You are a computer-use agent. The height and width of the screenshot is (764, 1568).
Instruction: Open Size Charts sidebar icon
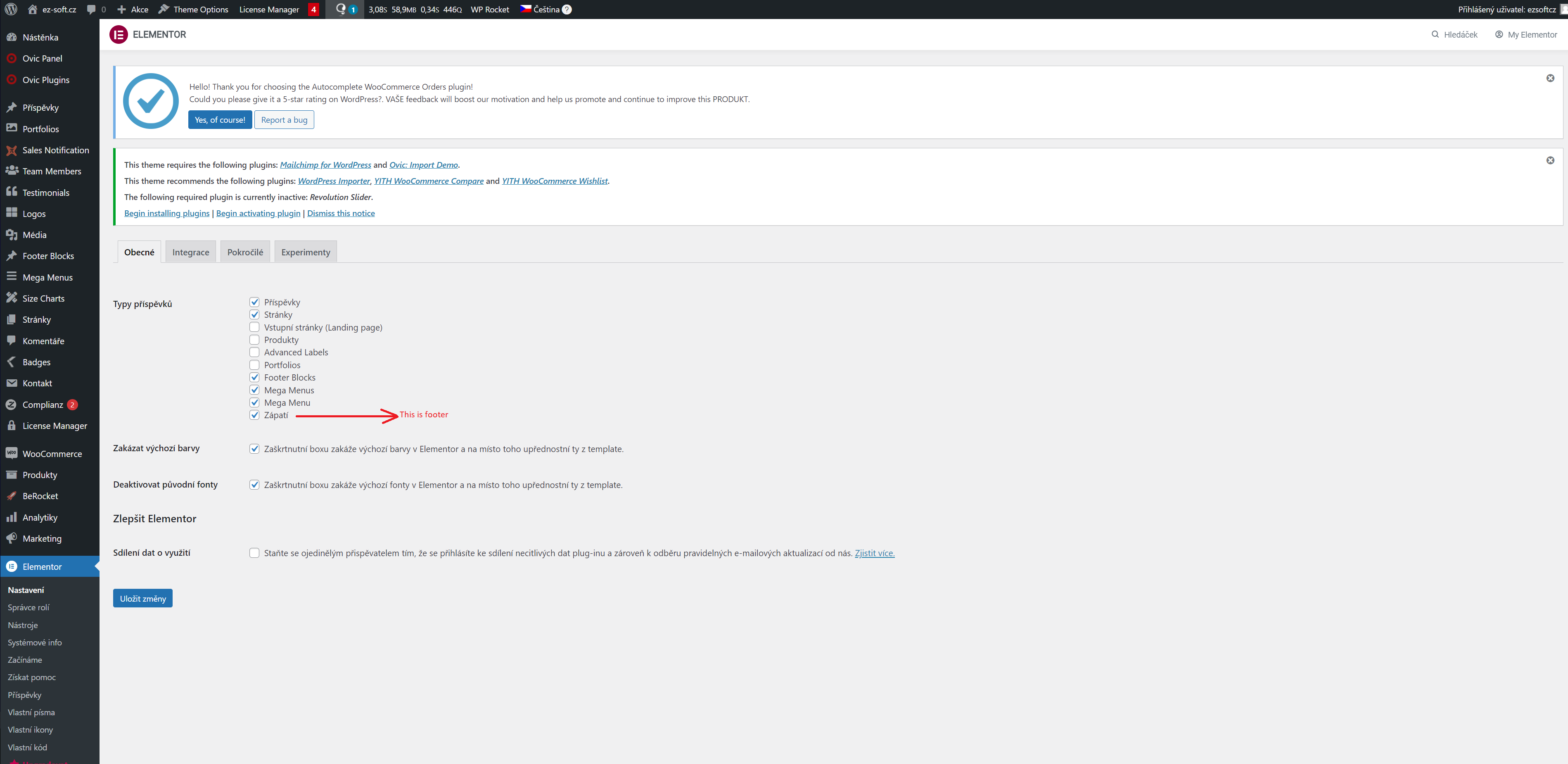pos(12,298)
